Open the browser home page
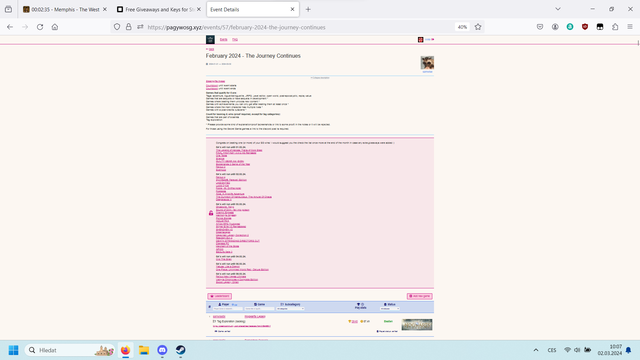Screen dimensions: 640x360 tap(55, 27)
